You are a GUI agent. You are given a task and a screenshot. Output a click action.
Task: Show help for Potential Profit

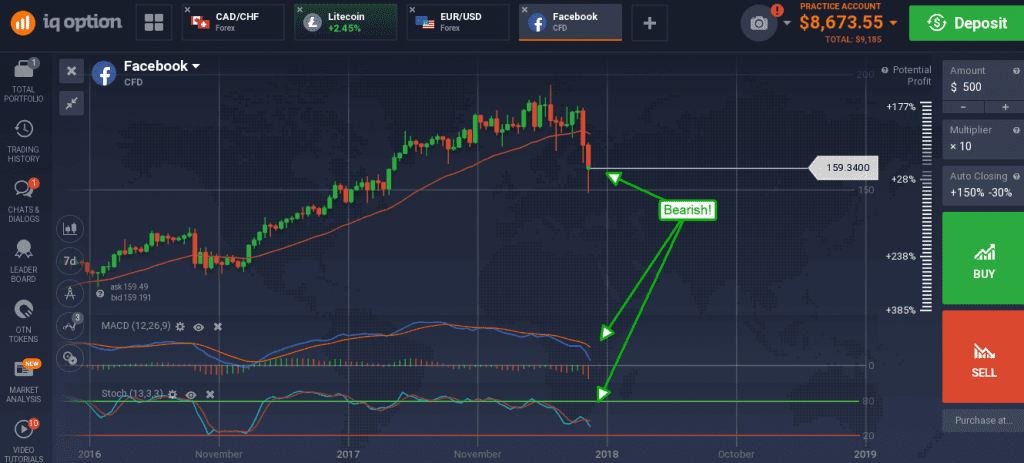[x=885, y=70]
